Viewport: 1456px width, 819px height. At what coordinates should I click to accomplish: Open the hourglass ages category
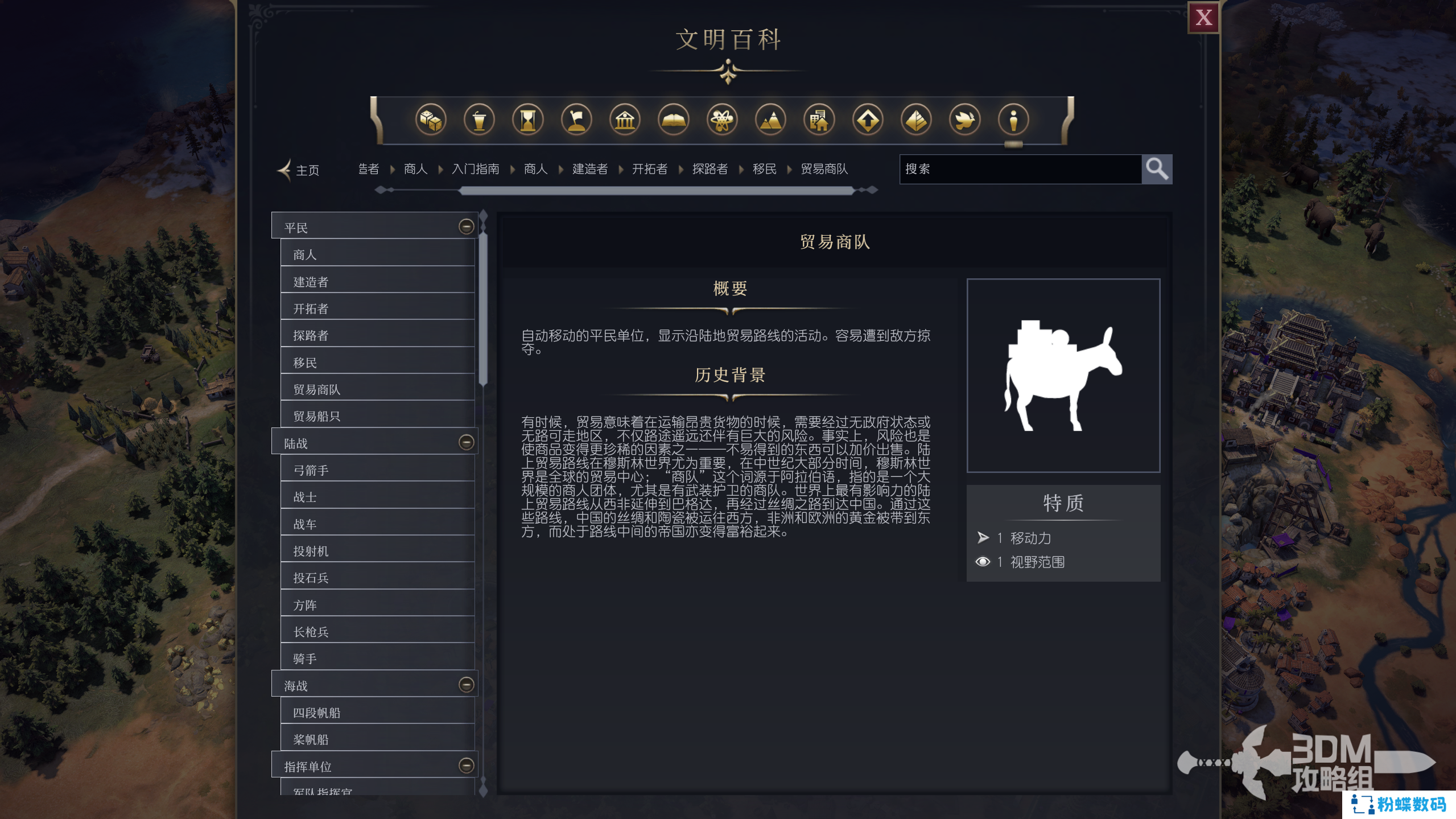(527, 120)
